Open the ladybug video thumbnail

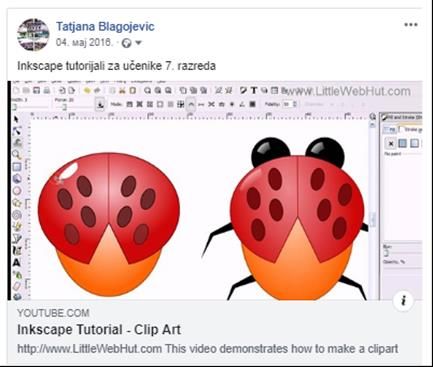215,191
